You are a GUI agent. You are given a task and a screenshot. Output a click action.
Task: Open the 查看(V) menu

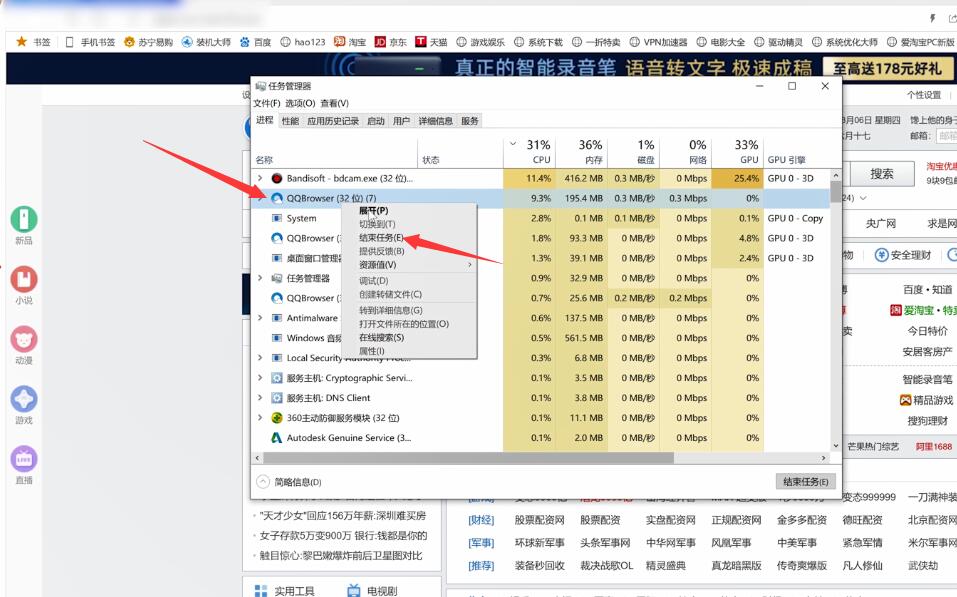click(334, 103)
